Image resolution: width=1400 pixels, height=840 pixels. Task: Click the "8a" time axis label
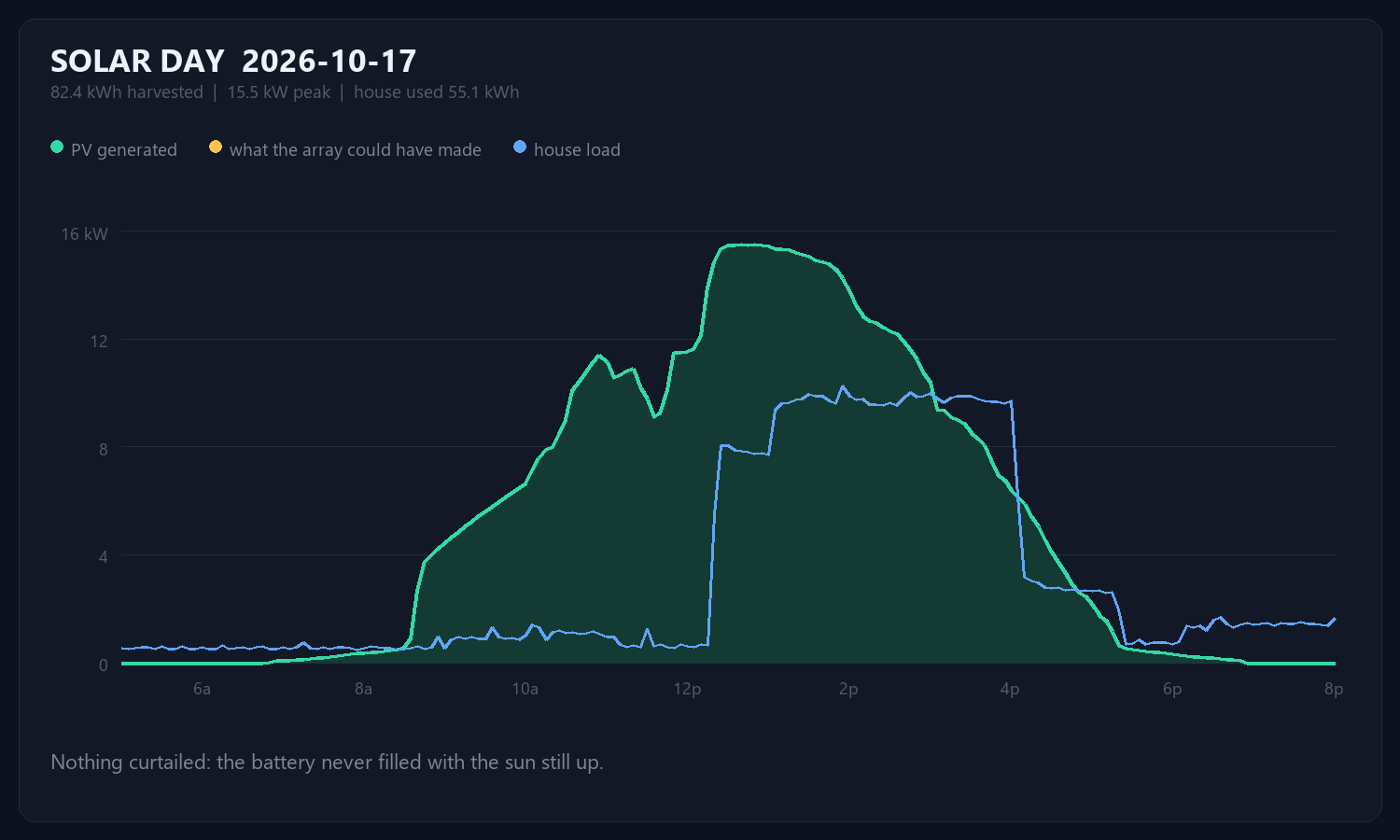363,690
